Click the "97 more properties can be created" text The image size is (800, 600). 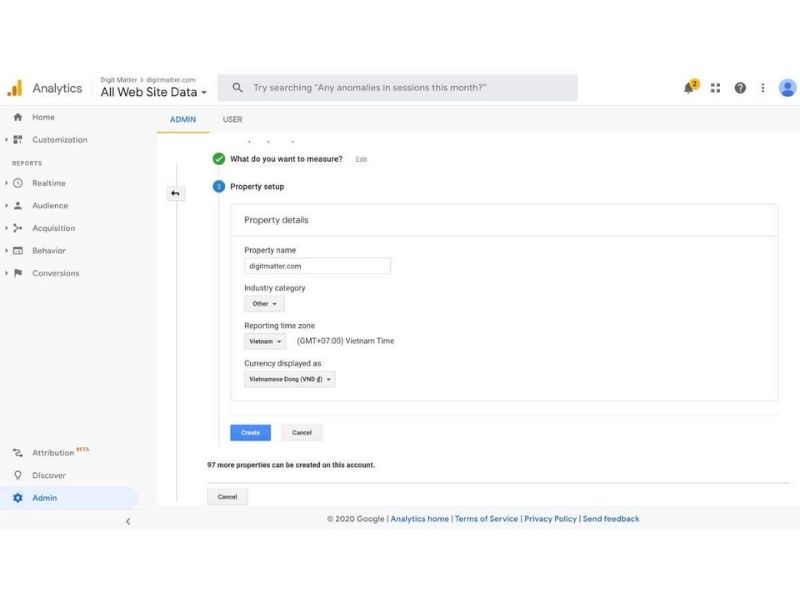coord(290,465)
